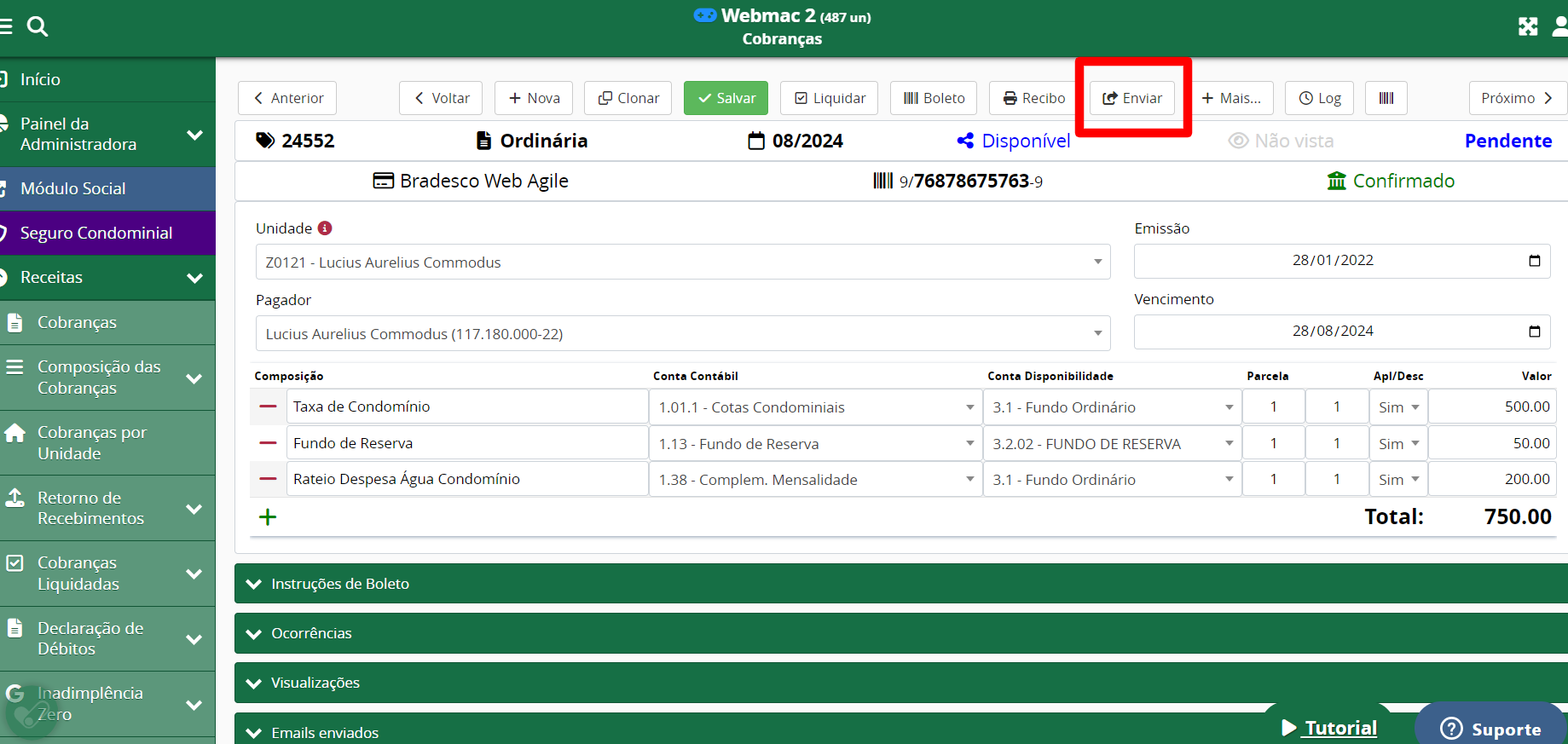
Task: Toggle the Não vista visibility status
Action: tap(1281, 141)
